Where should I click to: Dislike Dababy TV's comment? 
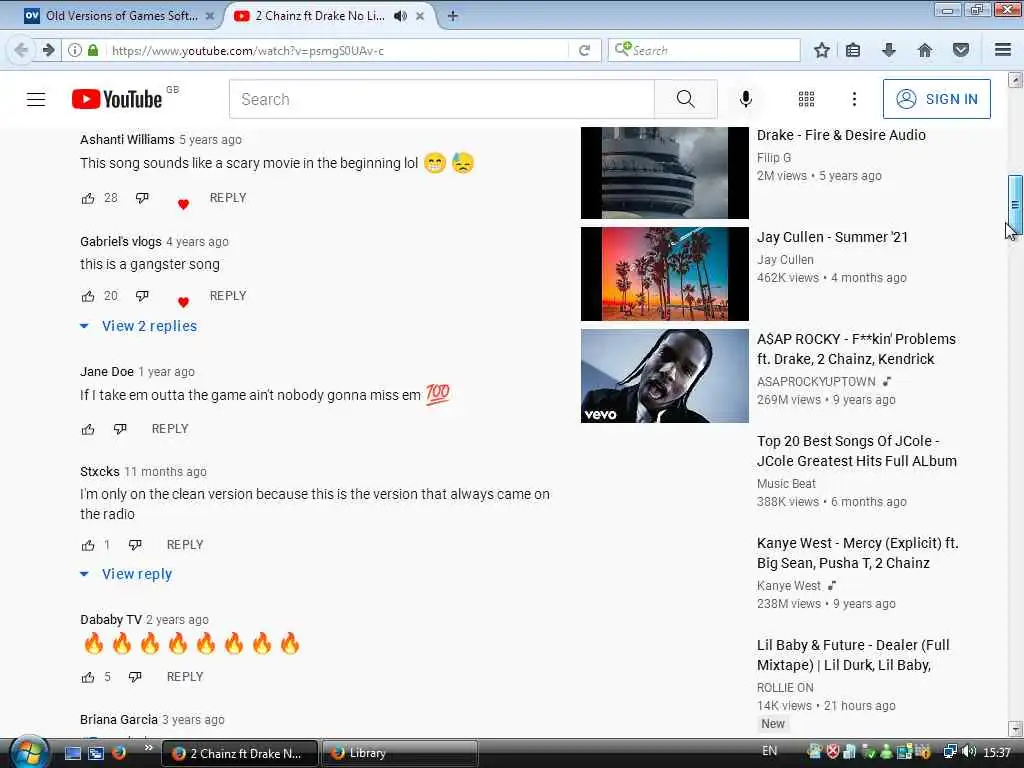[135, 677]
